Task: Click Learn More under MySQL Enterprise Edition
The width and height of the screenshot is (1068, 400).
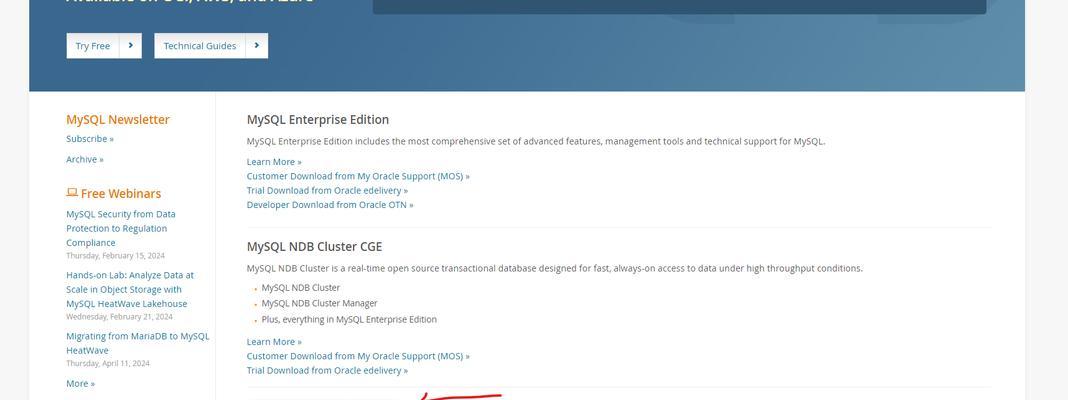Action: point(274,161)
